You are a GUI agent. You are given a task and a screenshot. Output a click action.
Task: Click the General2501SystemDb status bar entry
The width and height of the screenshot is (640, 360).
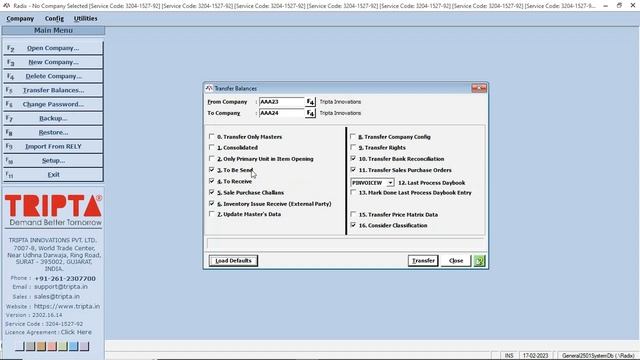click(598, 356)
